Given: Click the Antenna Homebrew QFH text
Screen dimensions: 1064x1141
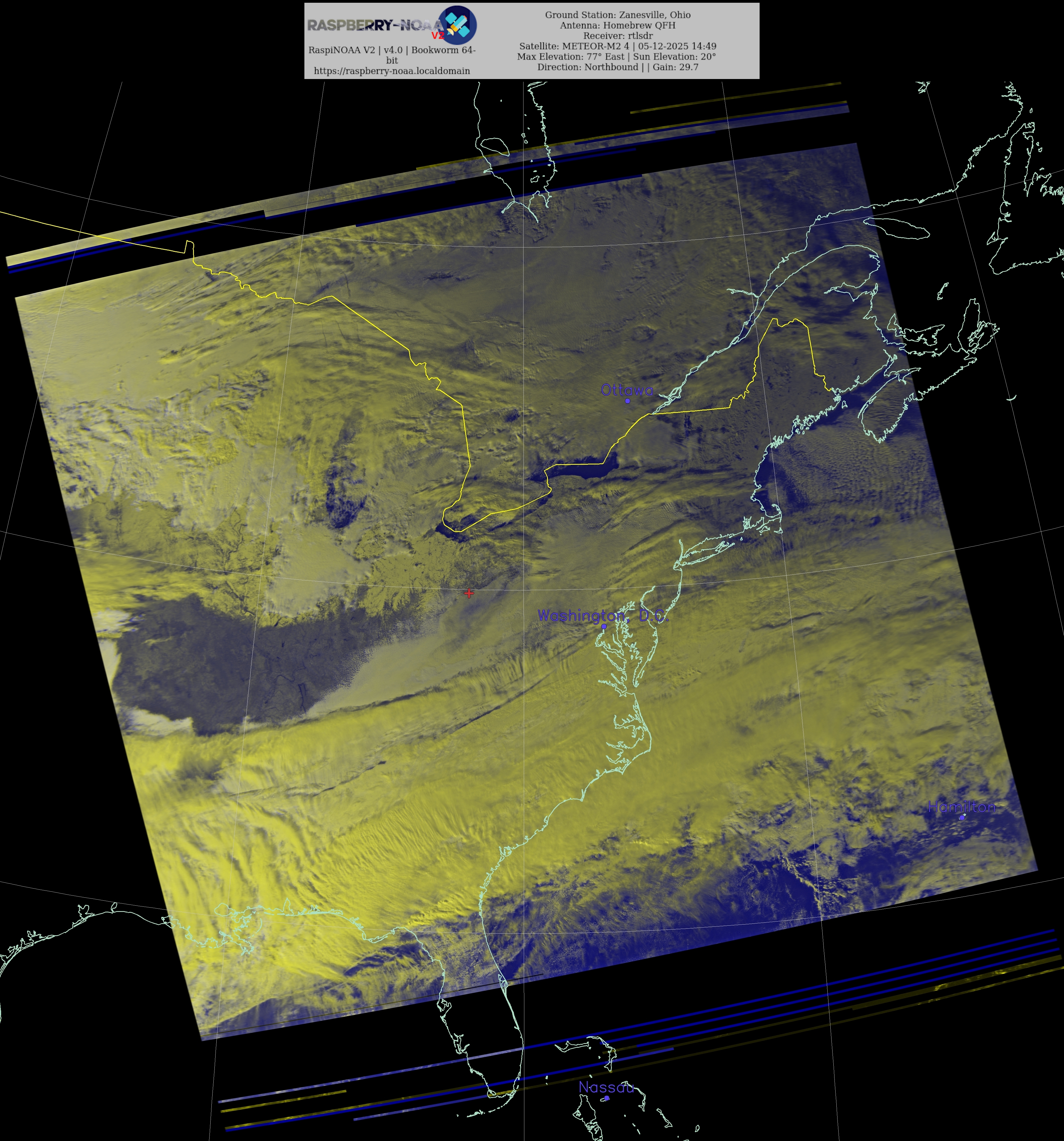Looking at the screenshot, I should [x=618, y=25].
